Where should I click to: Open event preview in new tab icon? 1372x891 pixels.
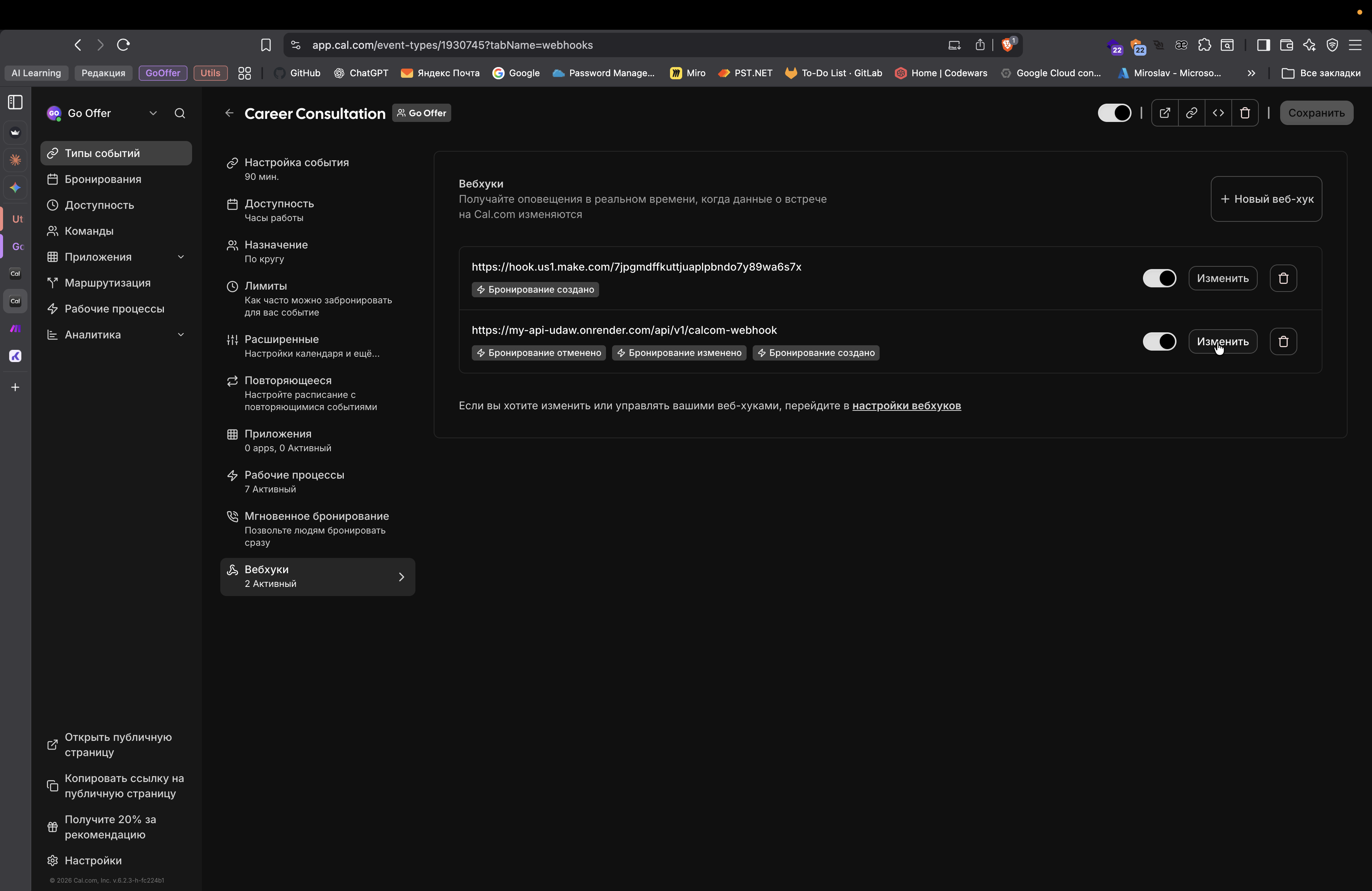coord(1164,113)
